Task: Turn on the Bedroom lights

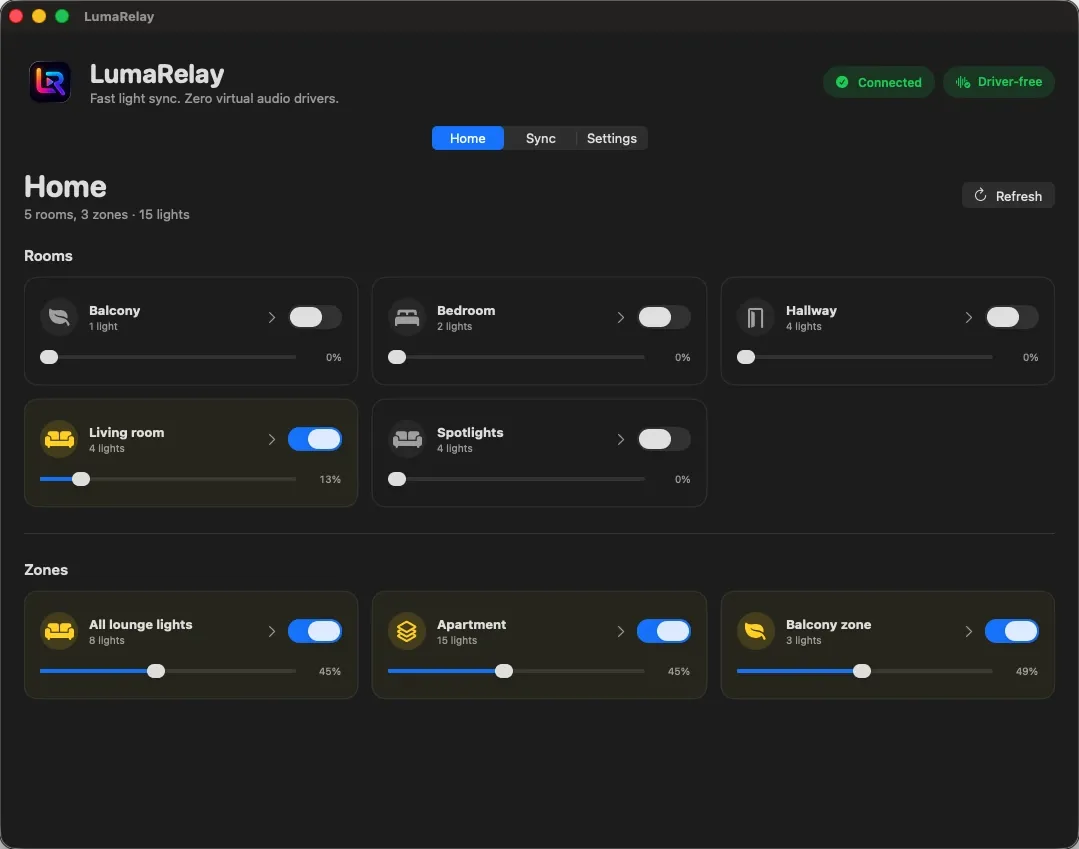Action: point(664,317)
